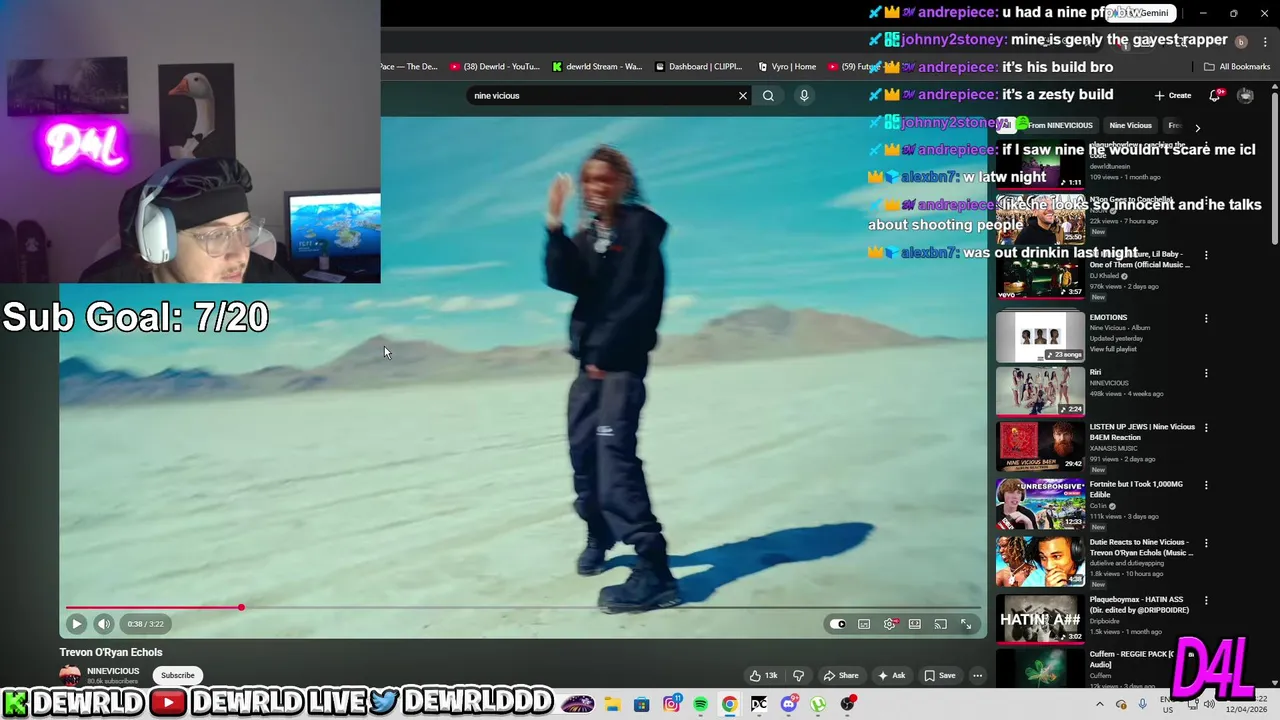Dislike the video
The image size is (1280, 720).
pyautogui.click(x=798, y=676)
